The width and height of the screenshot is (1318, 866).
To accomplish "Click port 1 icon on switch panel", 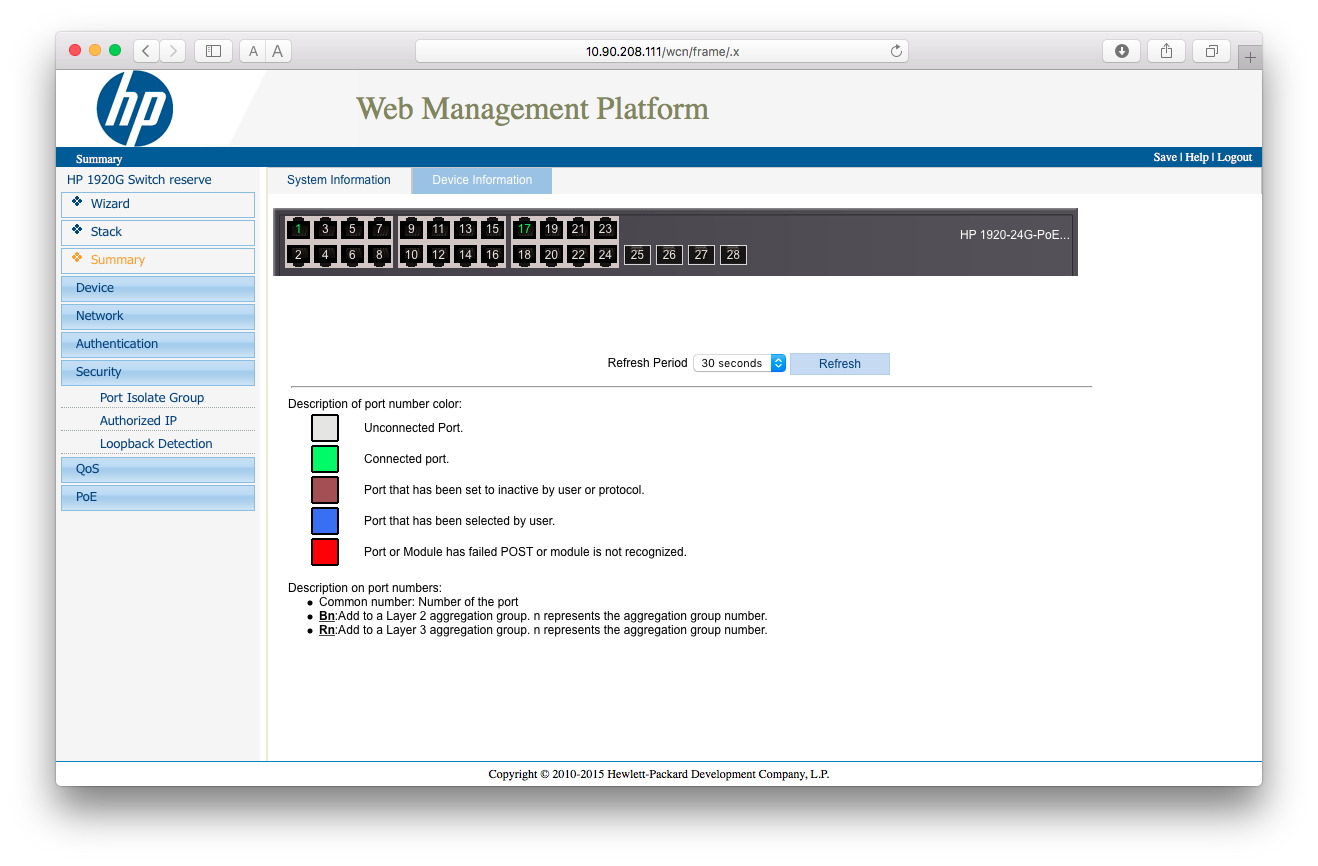I will 298,229.
